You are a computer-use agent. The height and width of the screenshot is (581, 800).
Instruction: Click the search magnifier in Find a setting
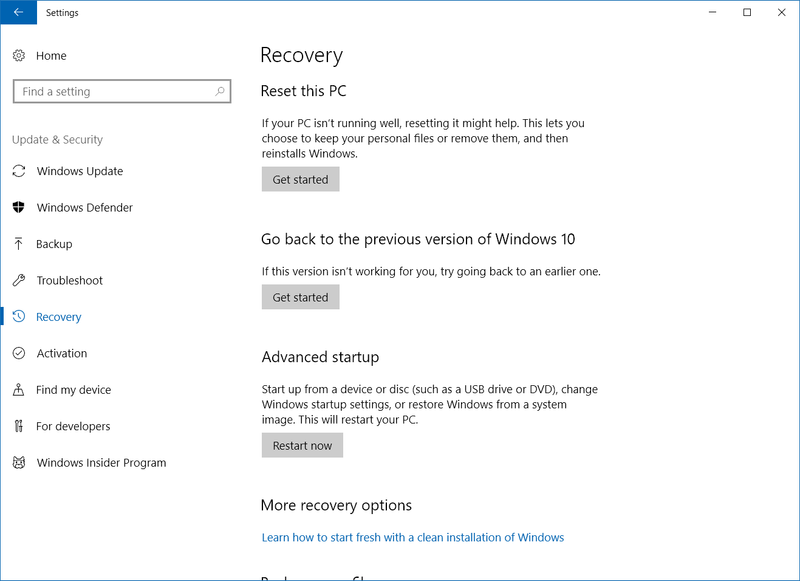[220, 91]
